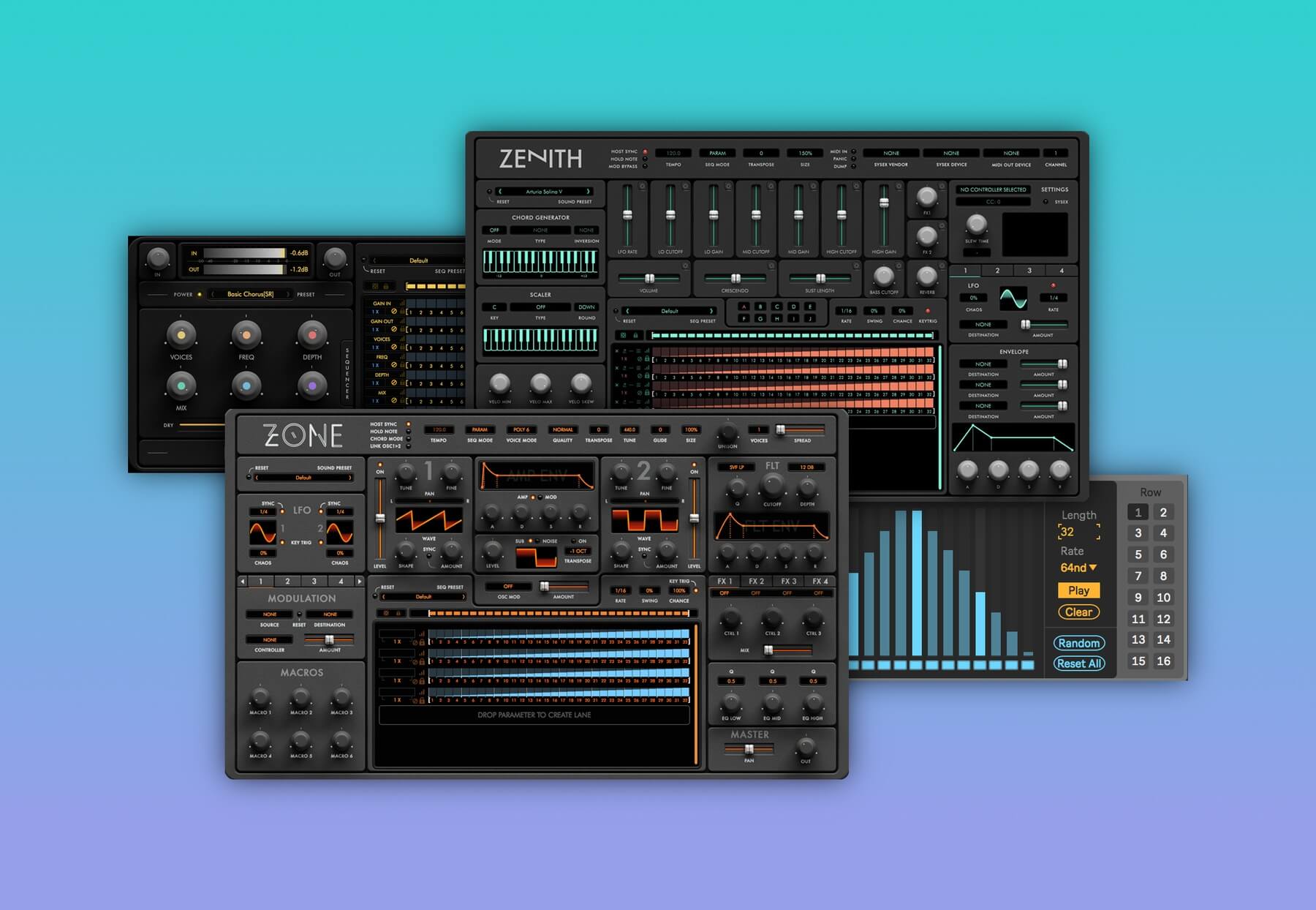Image resolution: width=1316 pixels, height=910 pixels.
Task: Enable Hold Note in Zenith header
Action: (645, 159)
